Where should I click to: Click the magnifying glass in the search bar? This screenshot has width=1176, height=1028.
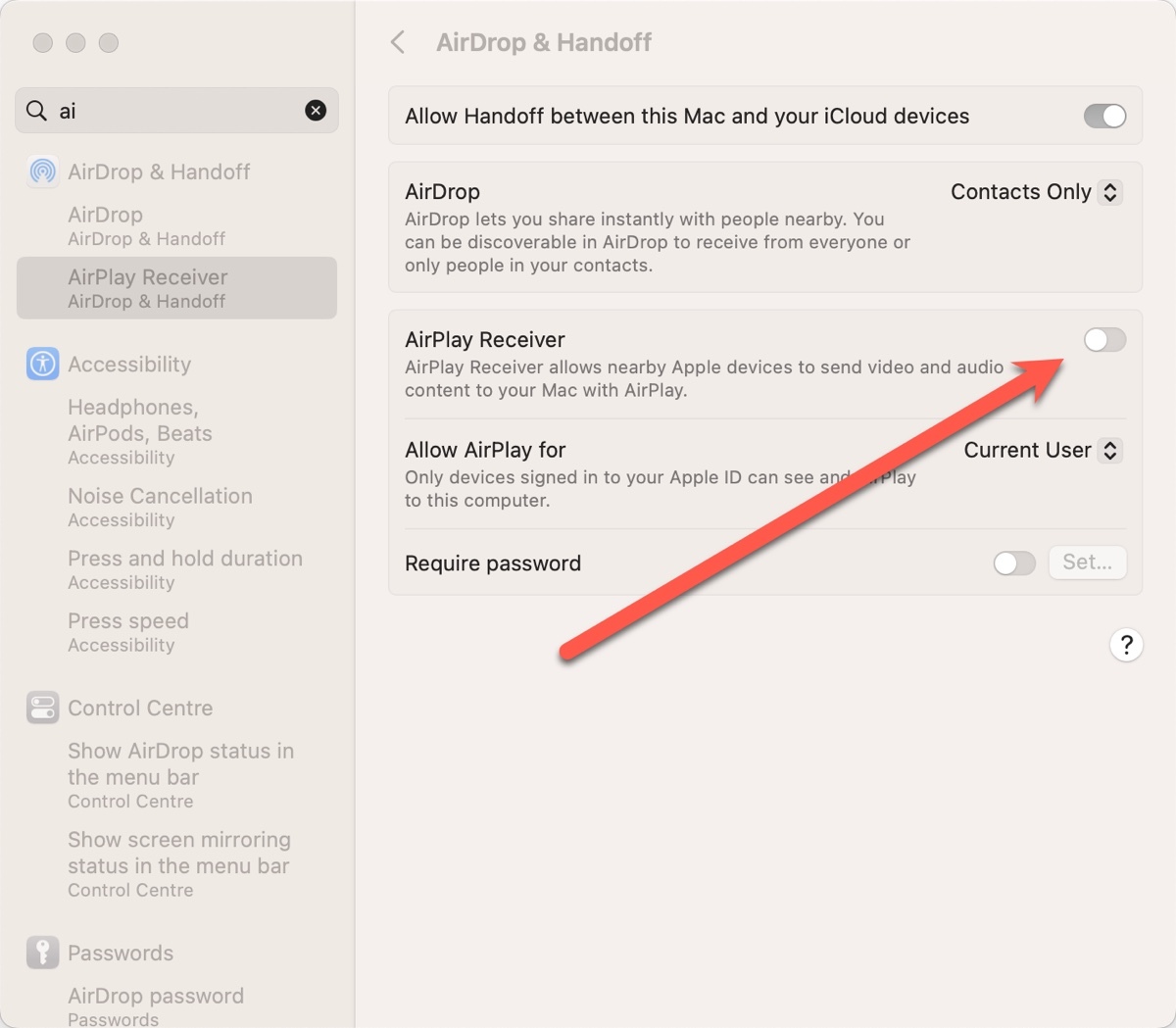click(36, 111)
